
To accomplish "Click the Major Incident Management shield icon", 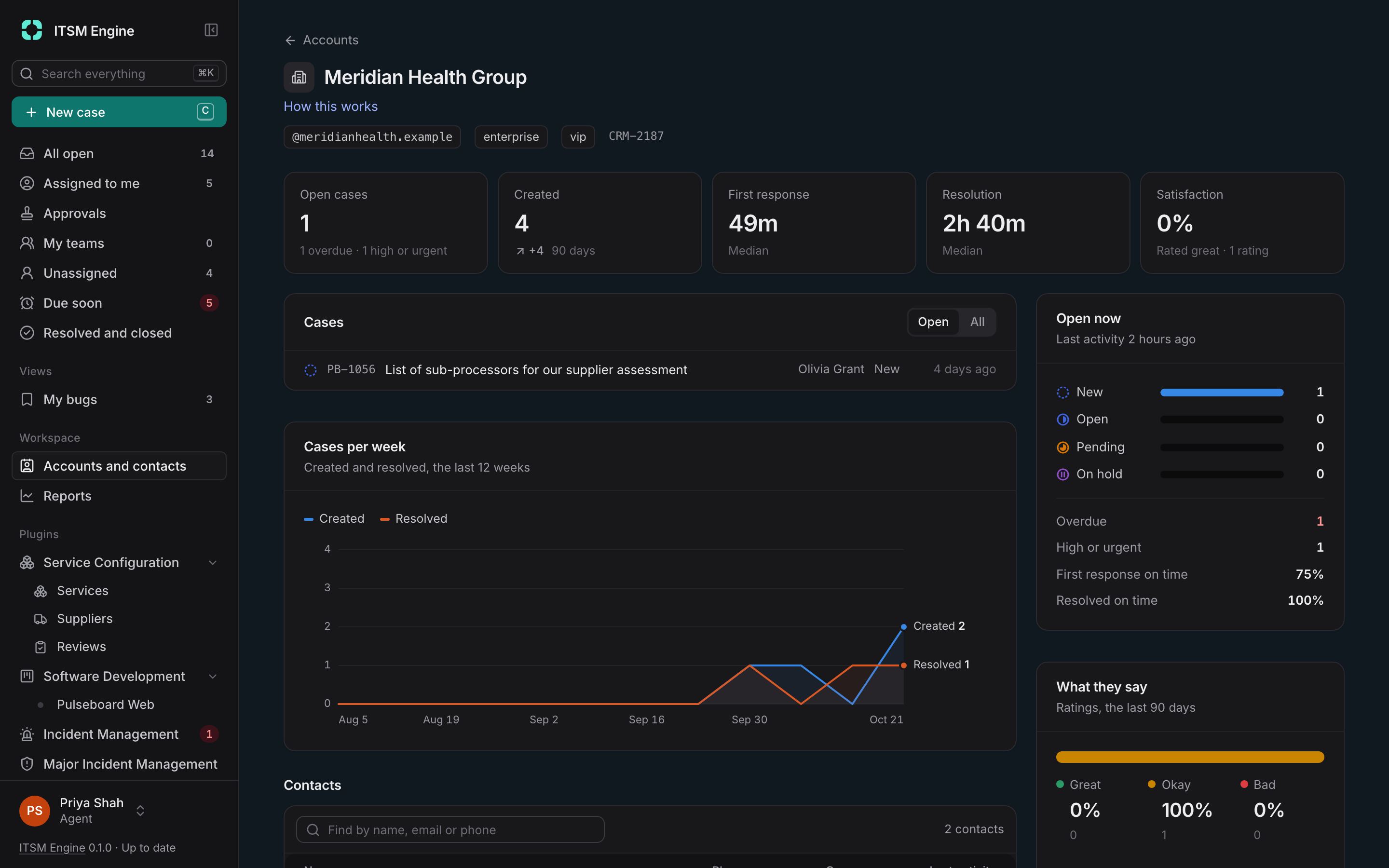I will [x=27, y=764].
